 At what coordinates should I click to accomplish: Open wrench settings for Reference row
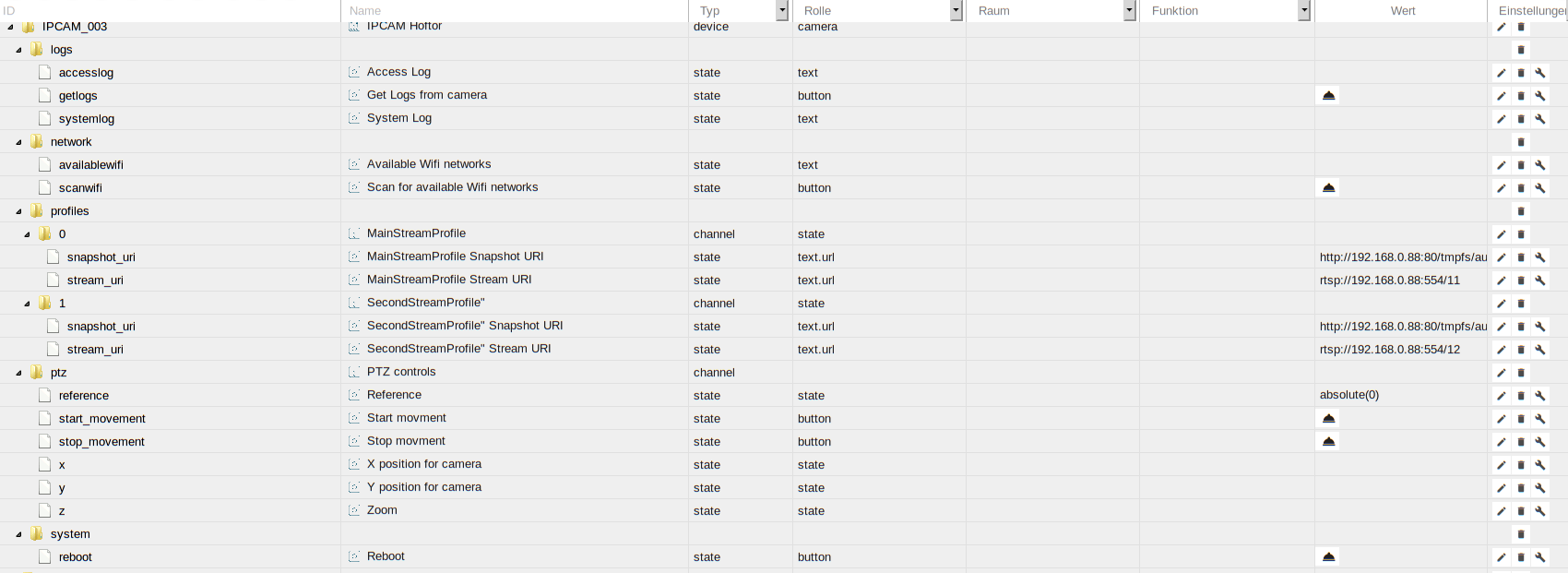(x=1540, y=396)
